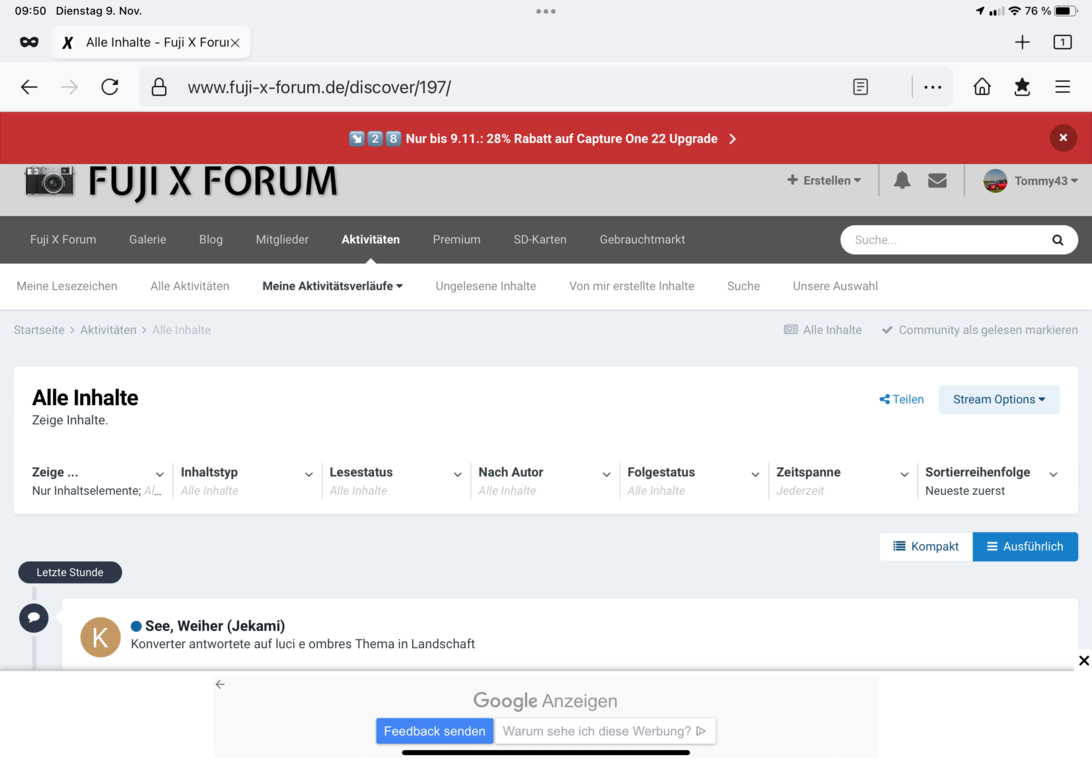This screenshot has width=1092, height=762.
Task: Switch to Ausführlich view
Action: 1025,546
